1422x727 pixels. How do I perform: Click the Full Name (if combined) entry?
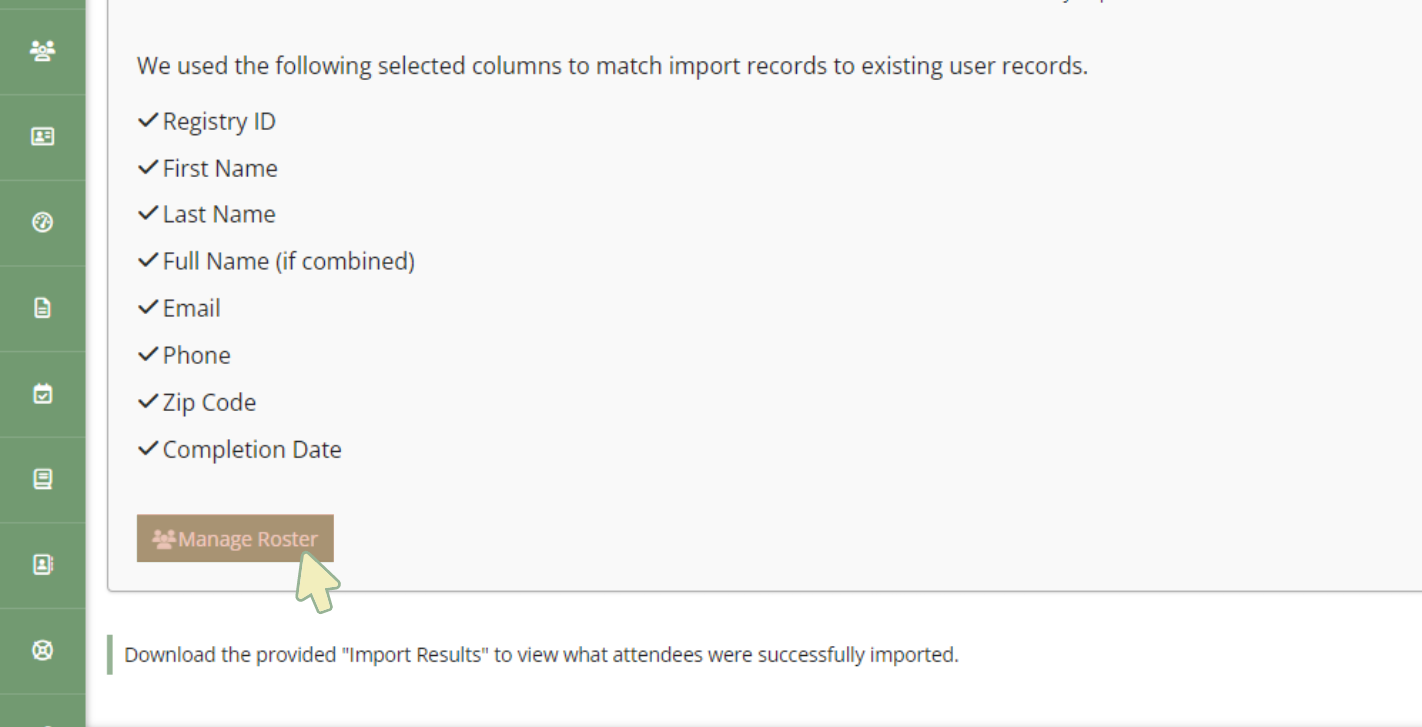click(x=288, y=261)
